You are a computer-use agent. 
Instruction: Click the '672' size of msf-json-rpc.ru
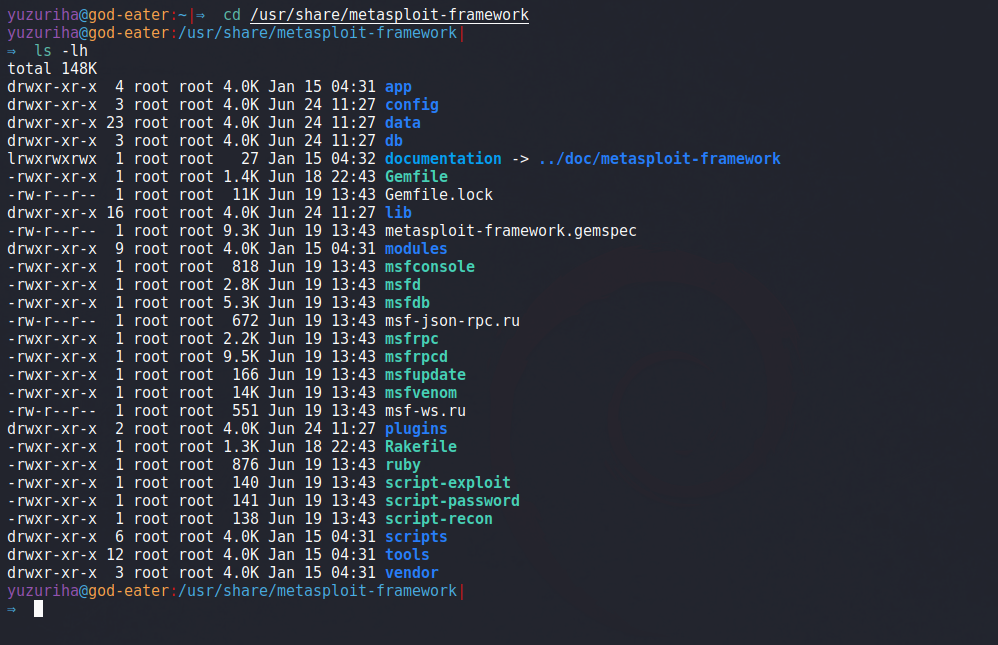click(x=245, y=321)
